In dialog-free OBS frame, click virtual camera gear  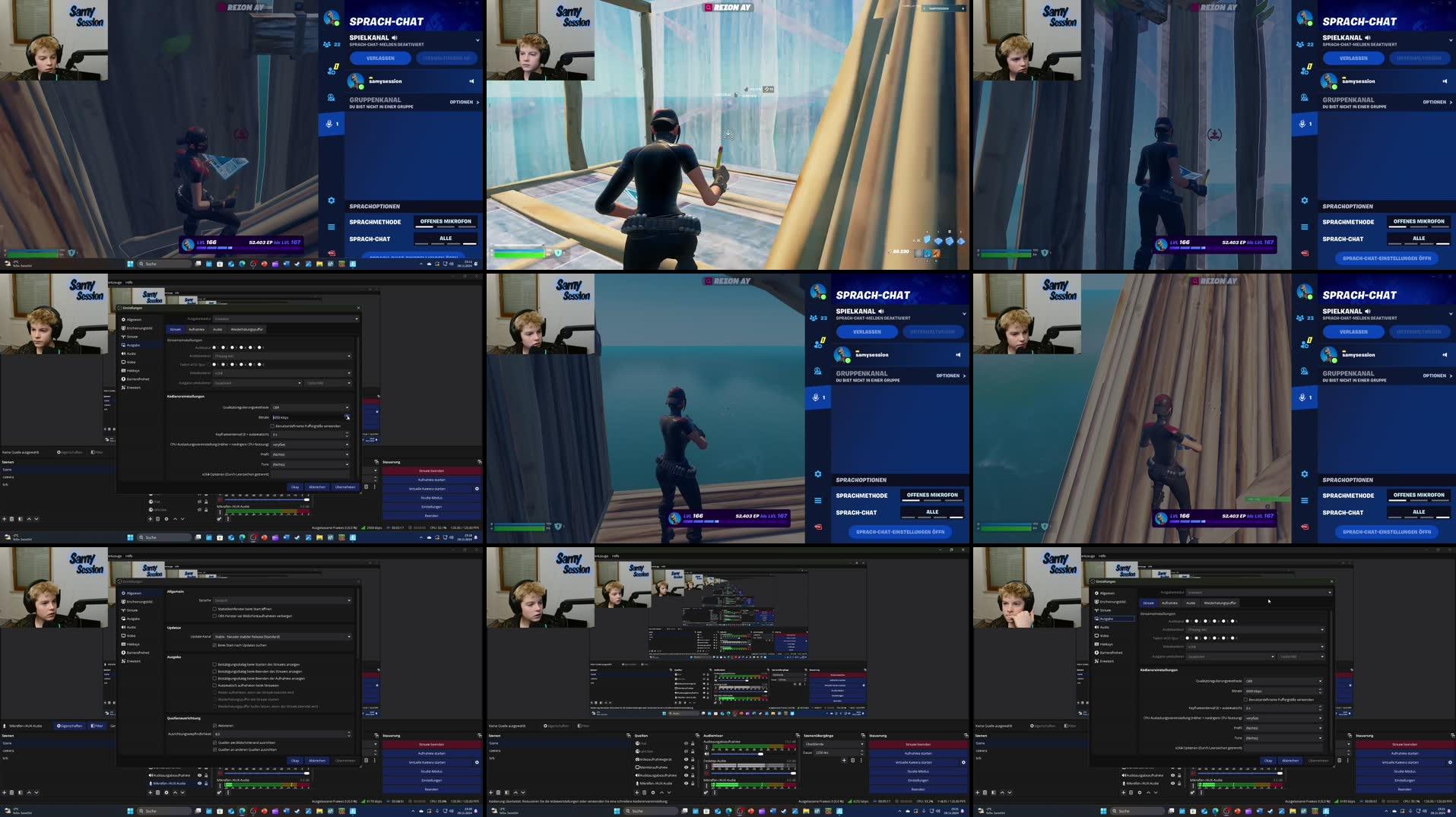pos(963,762)
